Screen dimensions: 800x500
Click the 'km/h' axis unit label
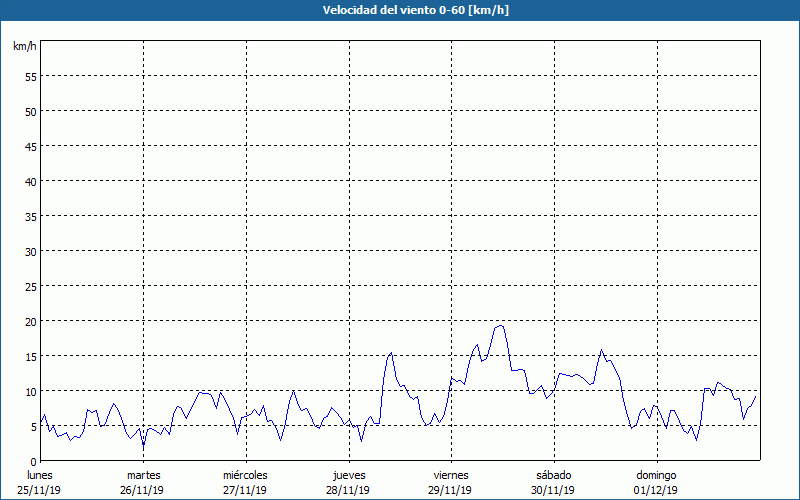(24, 46)
